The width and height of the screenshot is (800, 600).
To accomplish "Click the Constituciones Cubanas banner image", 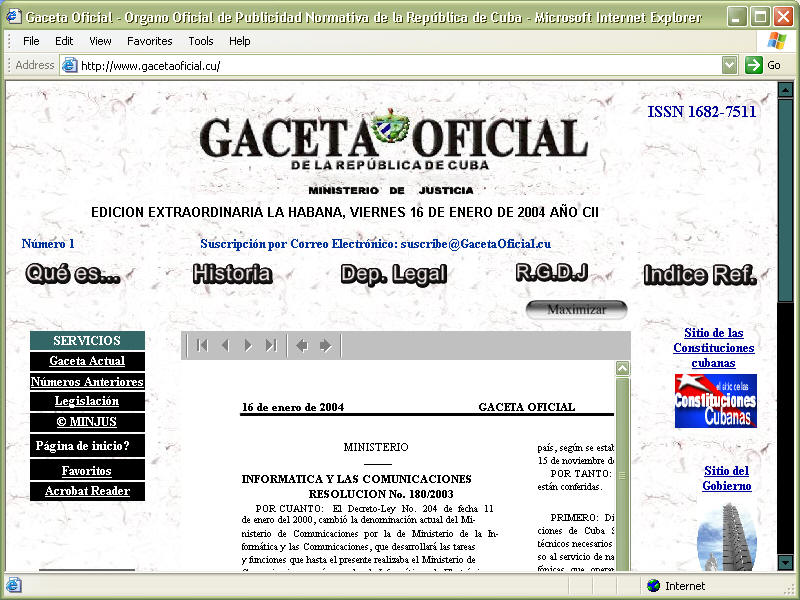I will point(716,401).
